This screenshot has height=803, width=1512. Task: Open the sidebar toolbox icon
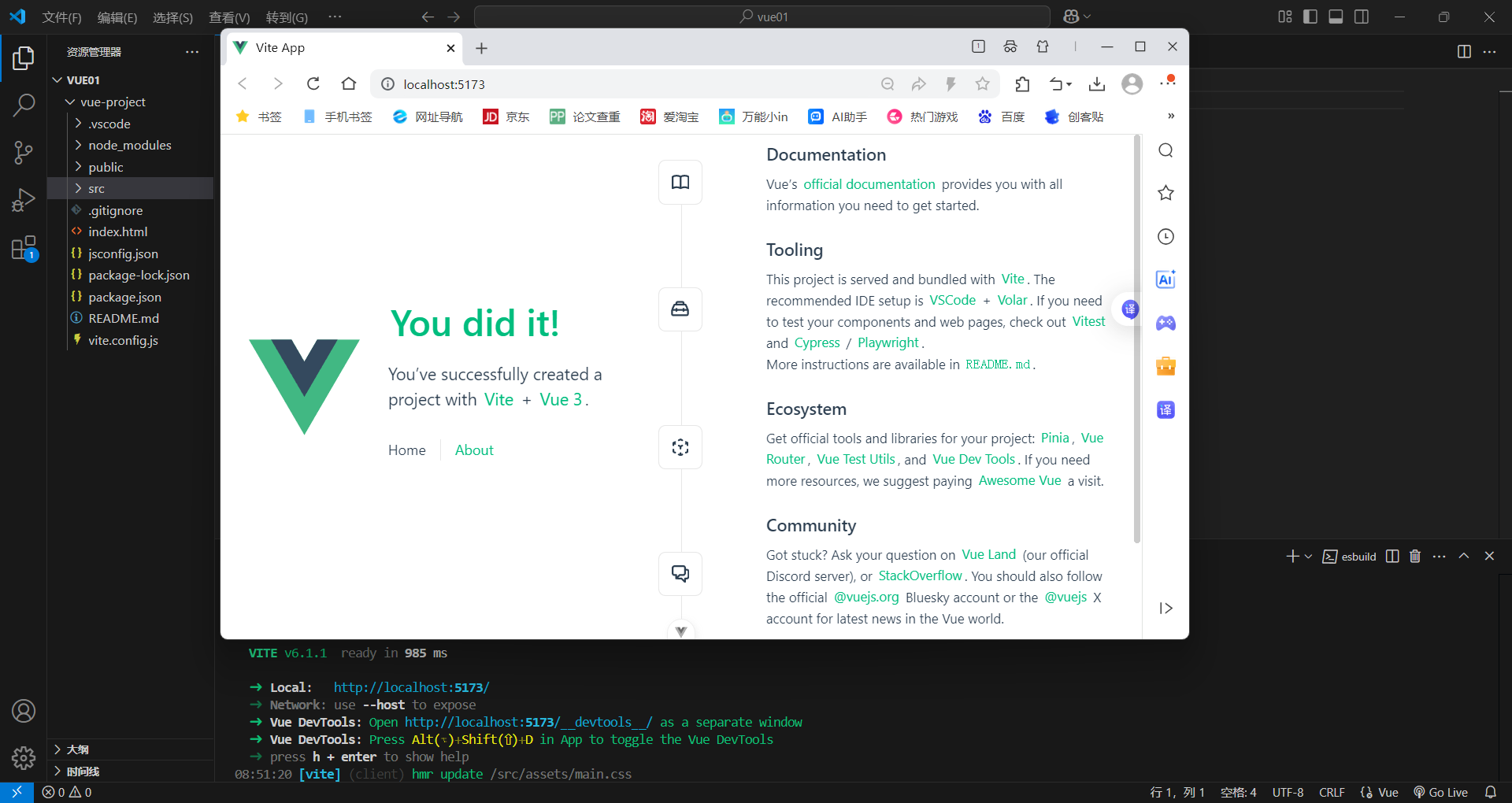pyautogui.click(x=1165, y=366)
